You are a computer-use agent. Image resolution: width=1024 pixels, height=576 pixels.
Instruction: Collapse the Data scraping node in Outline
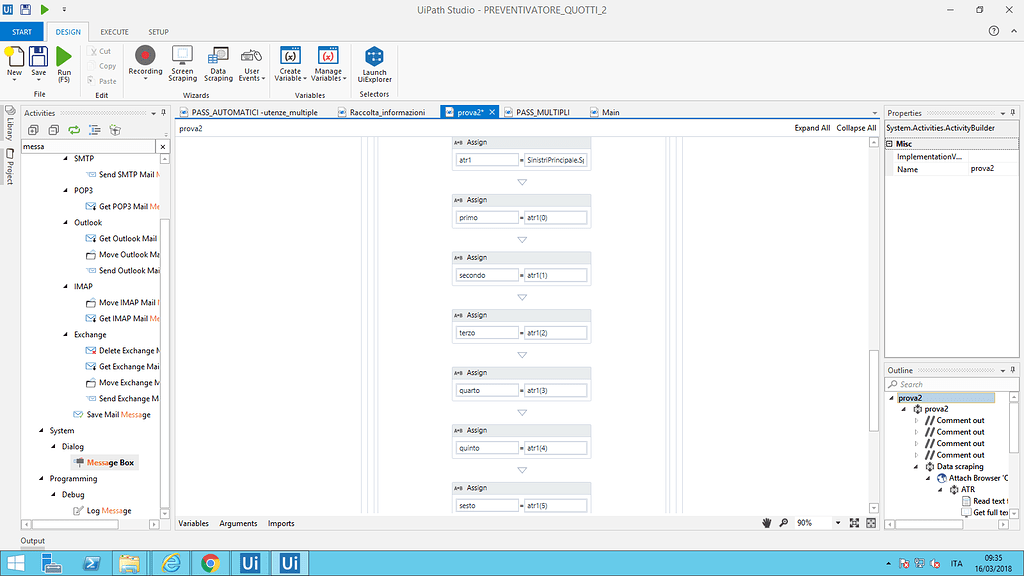click(915, 466)
